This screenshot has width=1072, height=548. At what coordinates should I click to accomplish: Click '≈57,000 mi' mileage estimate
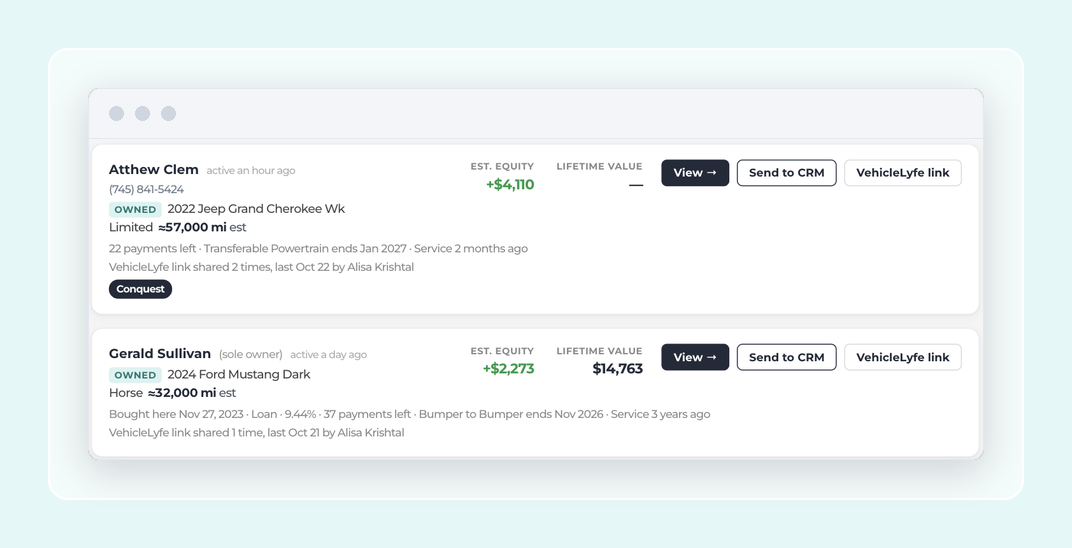point(192,228)
